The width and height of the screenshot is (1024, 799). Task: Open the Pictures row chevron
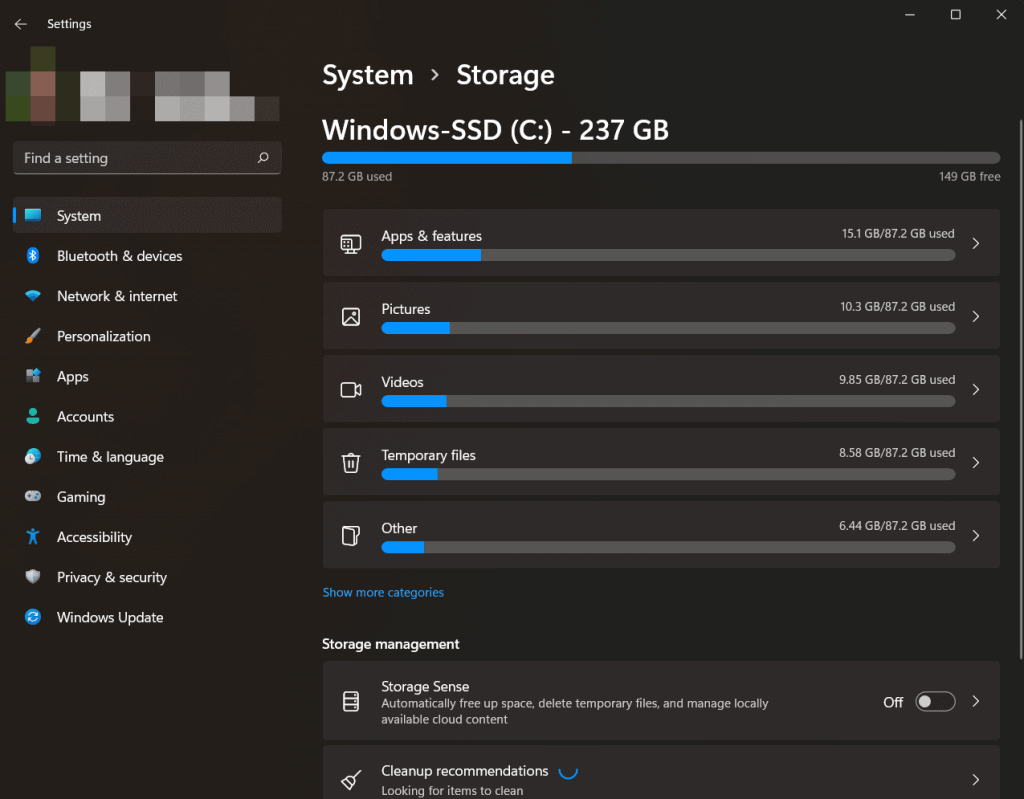pos(976,316)
